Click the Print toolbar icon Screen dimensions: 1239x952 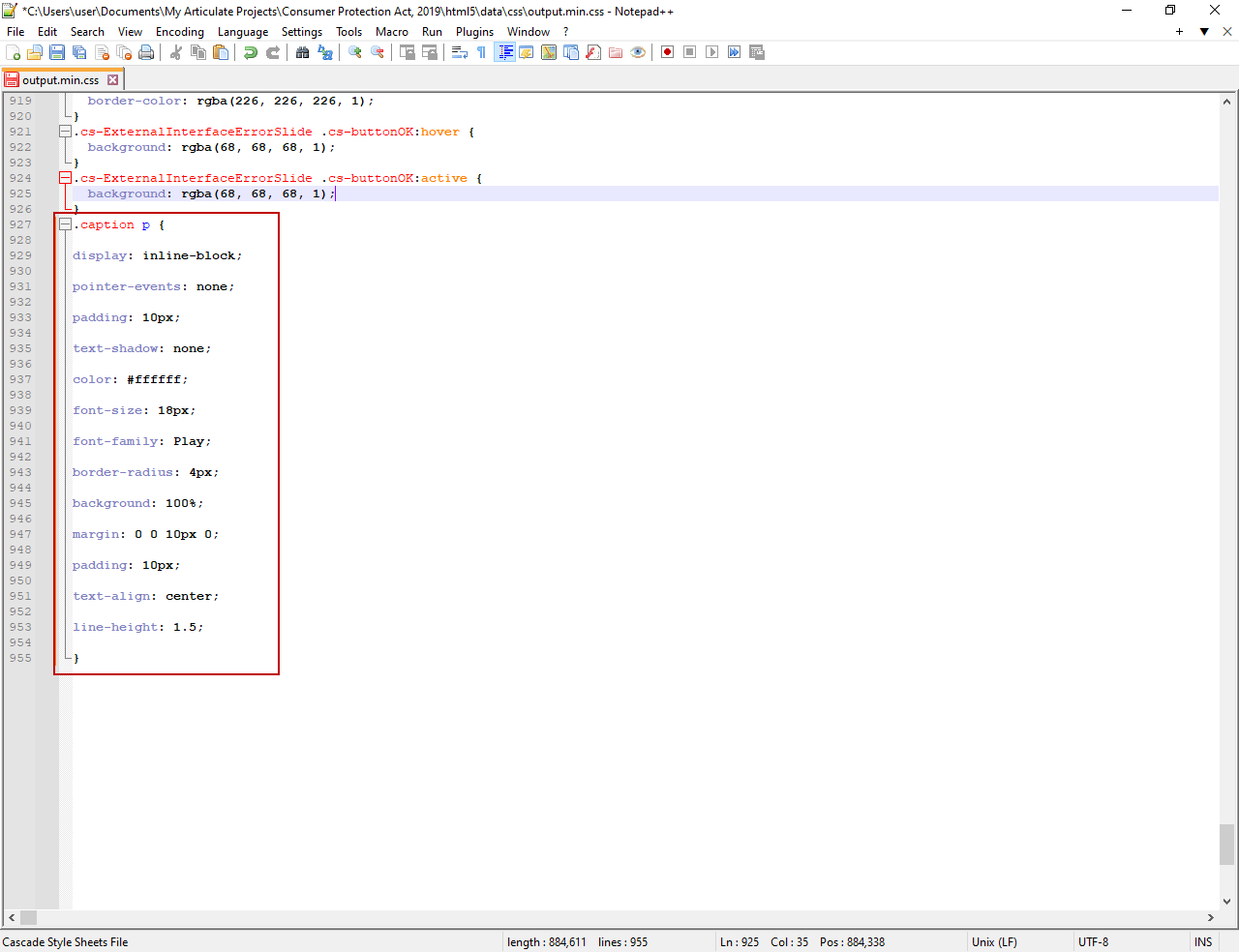[146, 52]
